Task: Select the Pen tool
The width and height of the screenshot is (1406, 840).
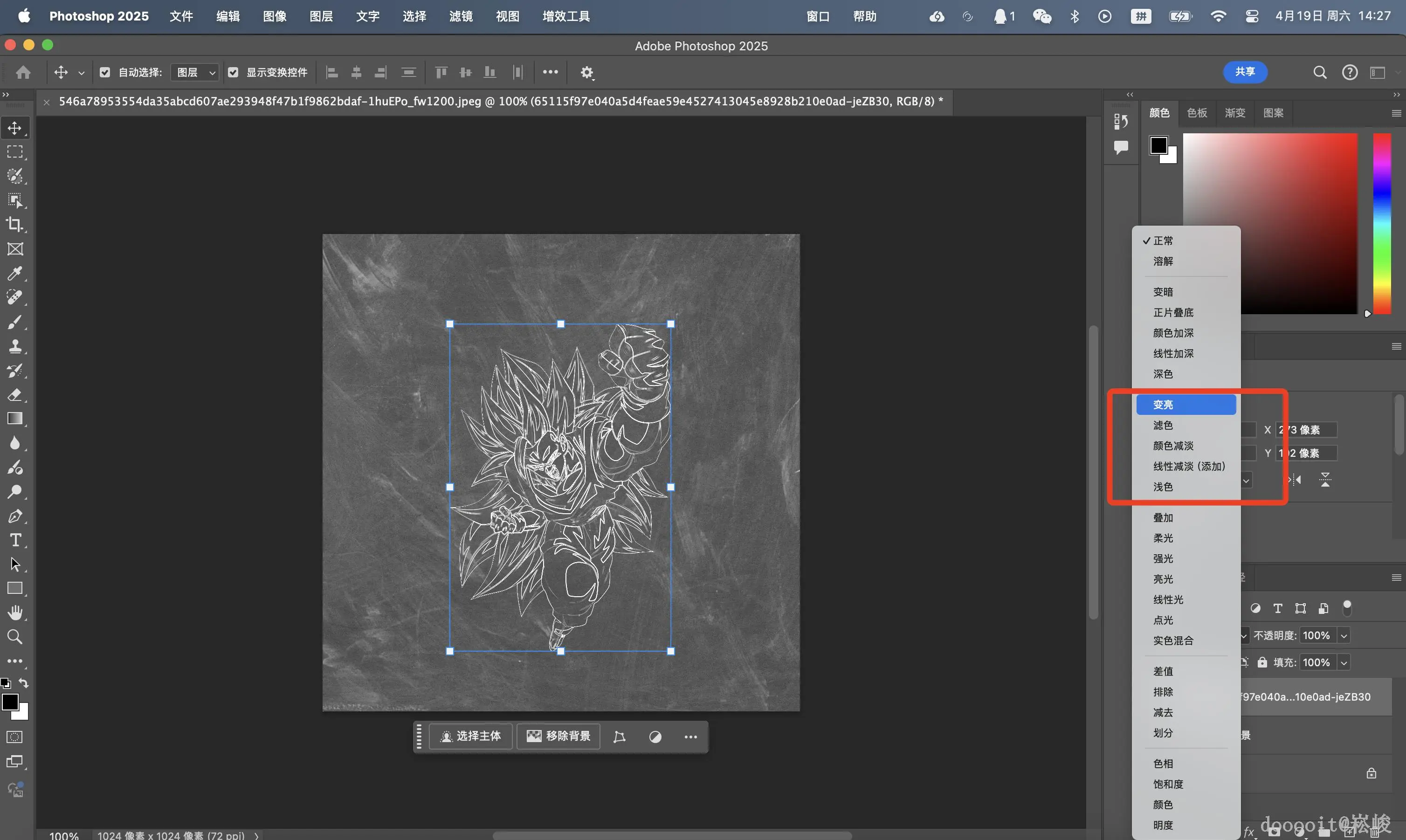Action: click(x=15, y=516)
